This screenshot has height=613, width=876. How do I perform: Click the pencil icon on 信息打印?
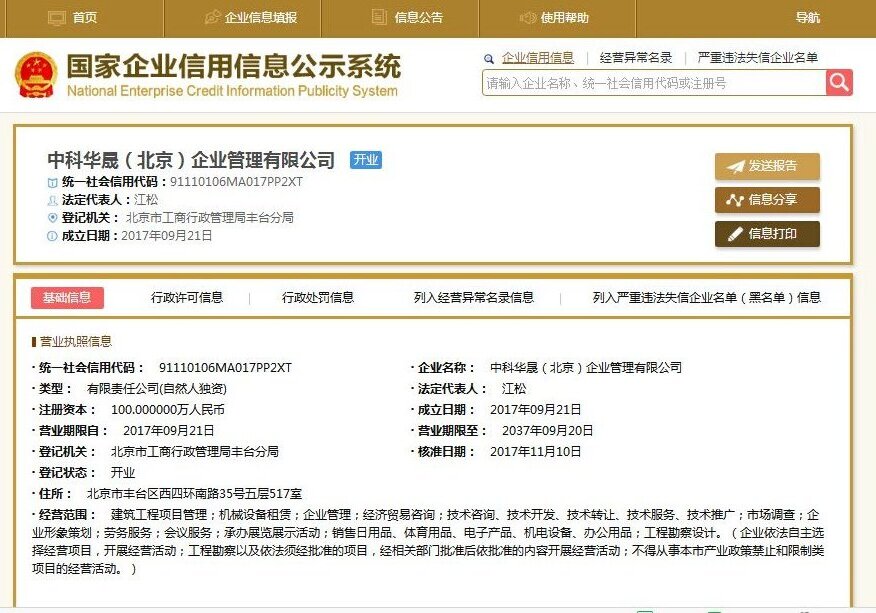coord(735,234)
